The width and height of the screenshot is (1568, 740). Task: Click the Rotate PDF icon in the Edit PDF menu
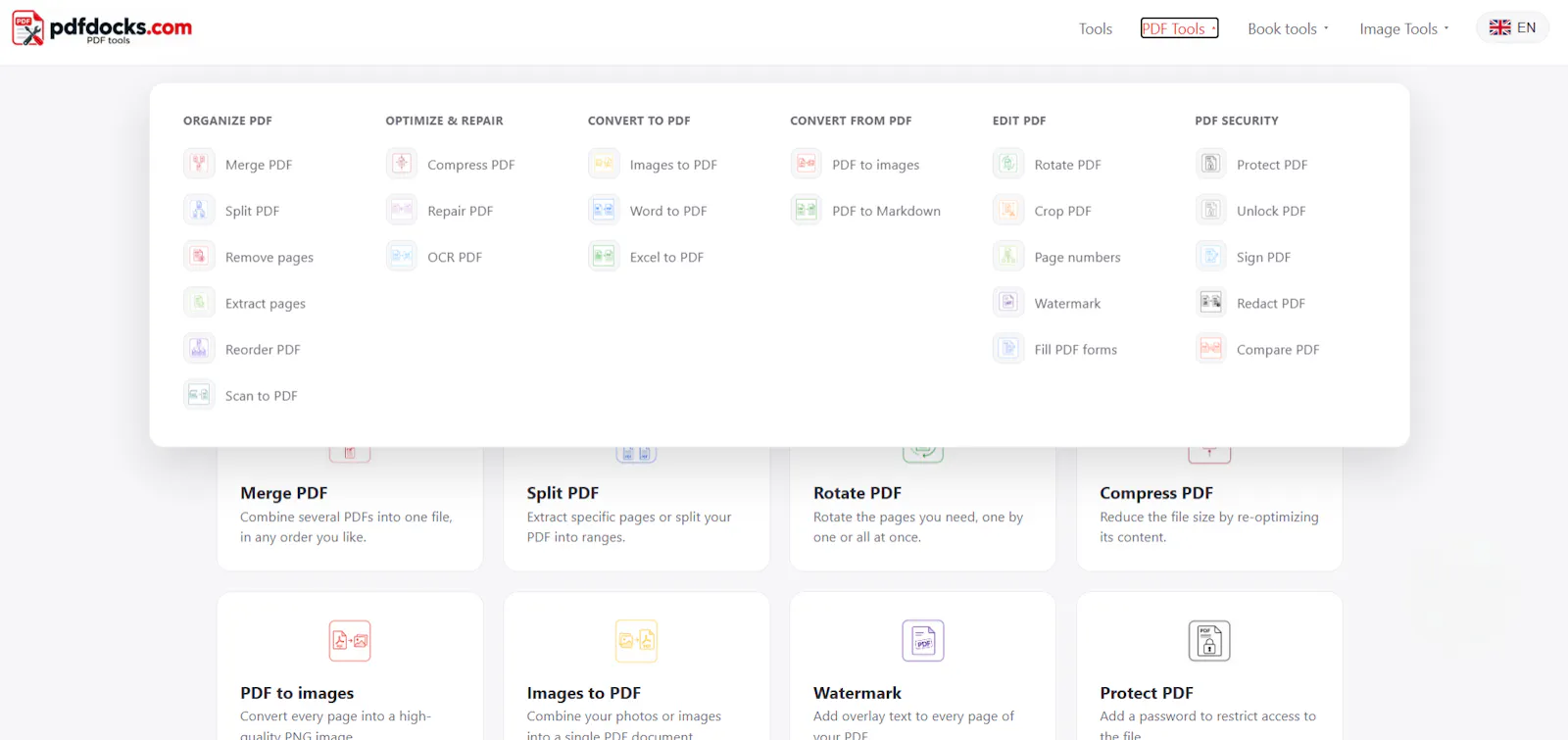[1008, 164]
